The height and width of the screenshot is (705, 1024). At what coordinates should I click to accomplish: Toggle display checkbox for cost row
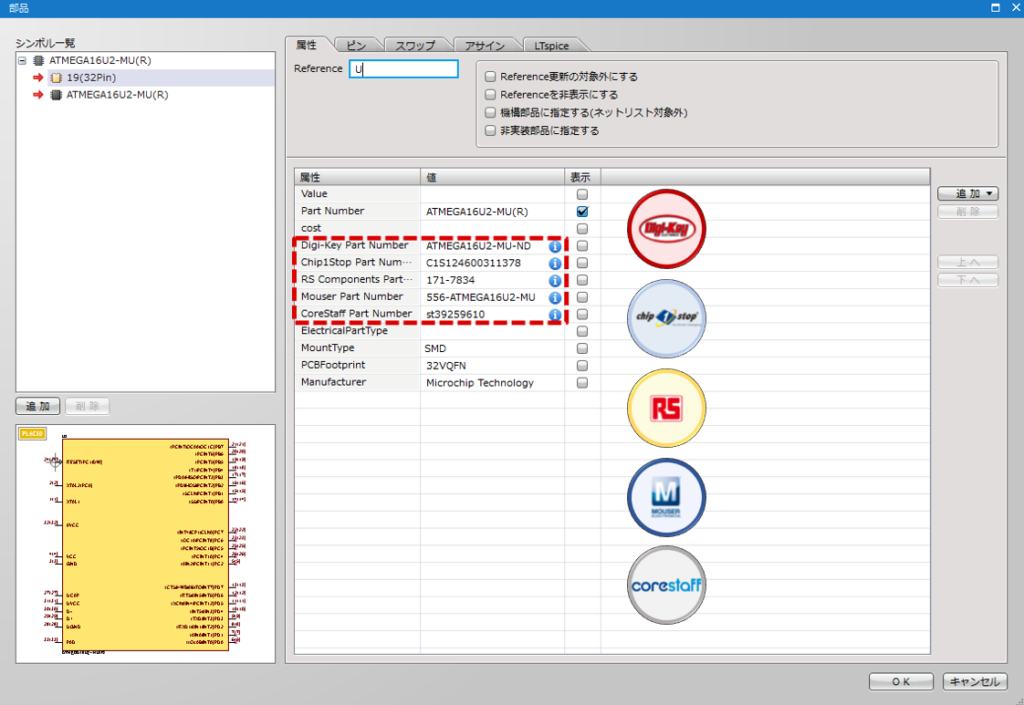click(x=582, y=228)
